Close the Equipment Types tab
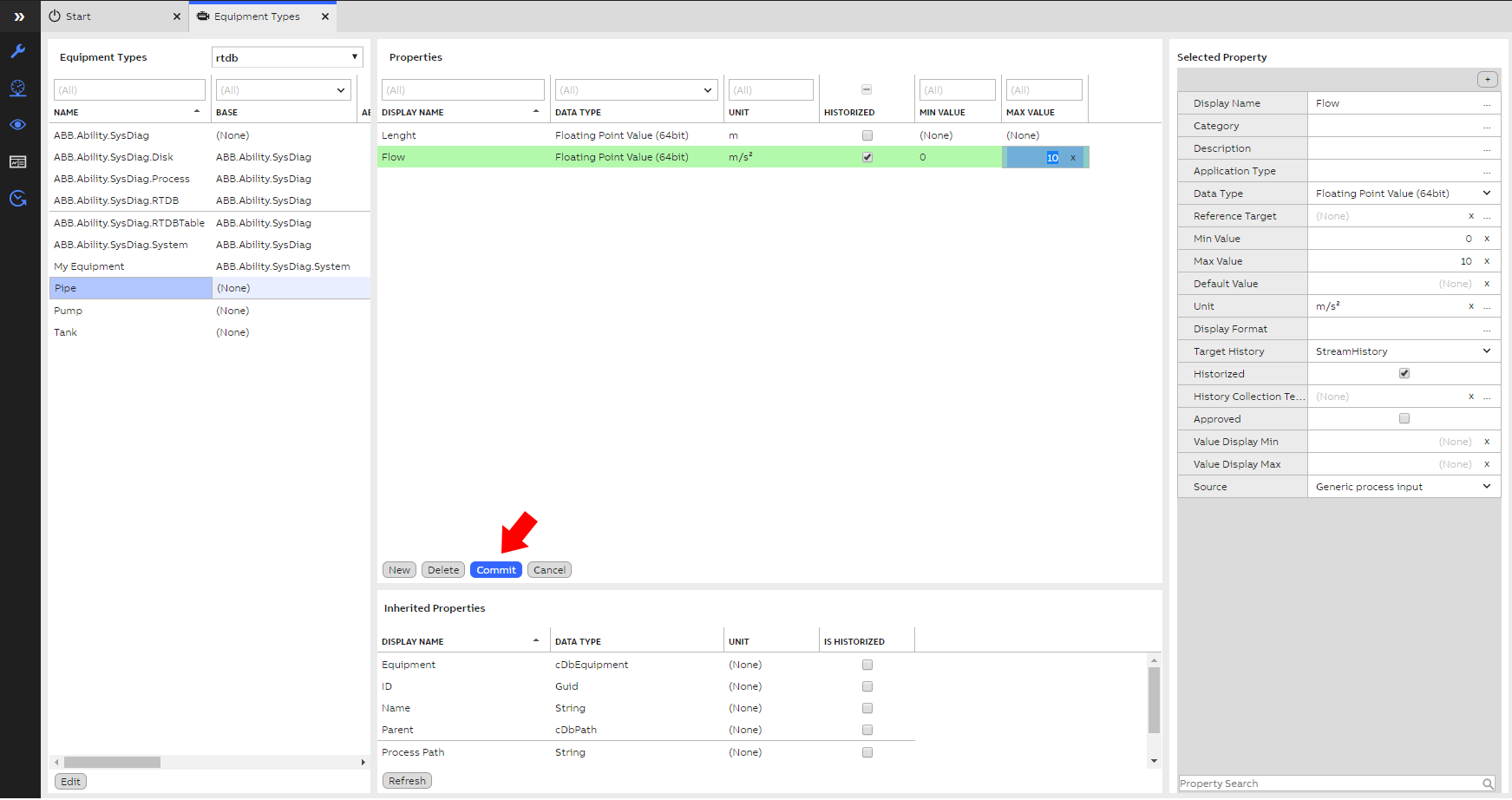This screenshot has width=1512, height=800. coord(325,16)
